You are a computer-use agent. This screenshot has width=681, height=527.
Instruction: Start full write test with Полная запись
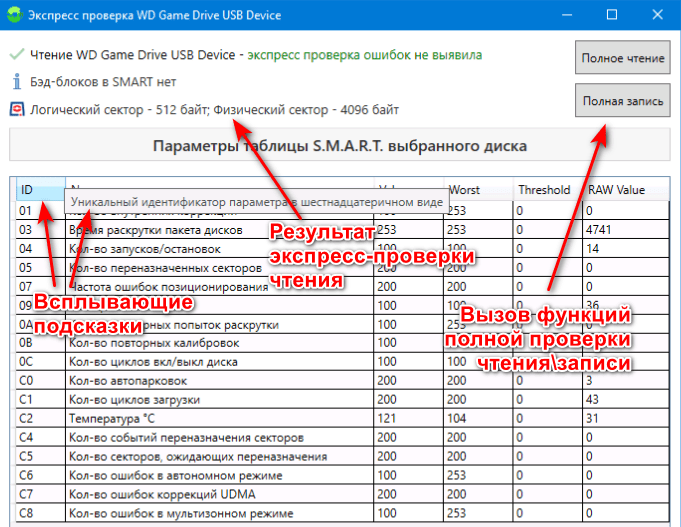pyautogui.click(x=622, y=100)
